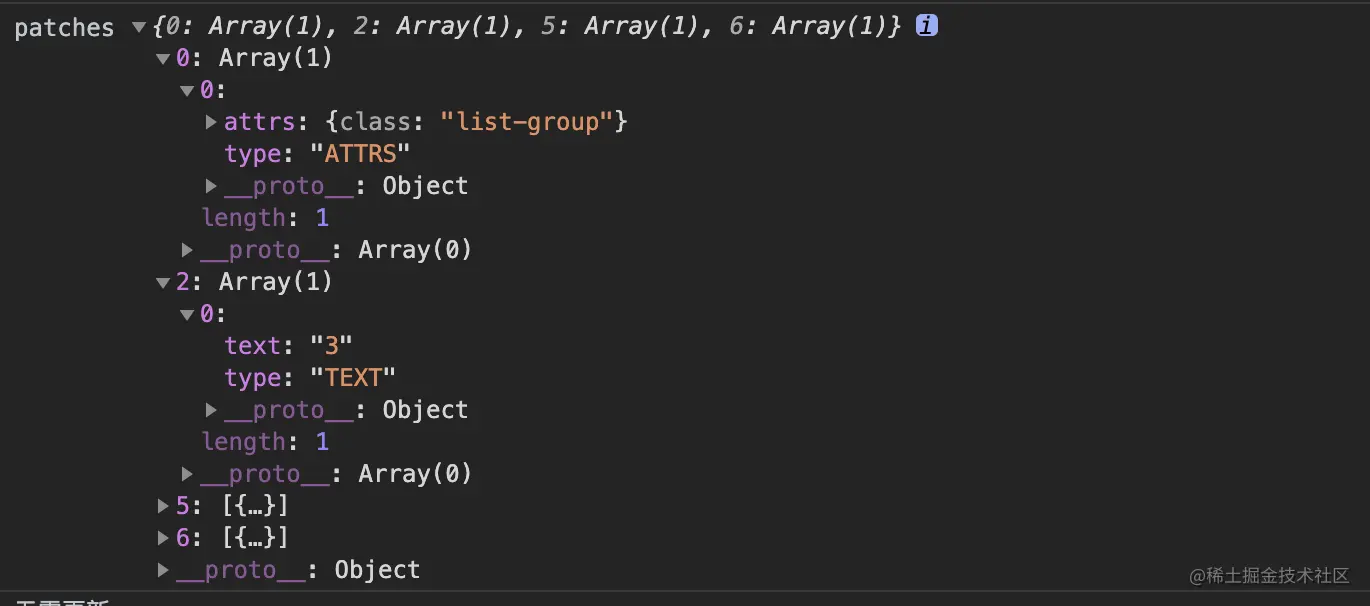Collapse the top-level patches object triangle

(x=139, y=28)
